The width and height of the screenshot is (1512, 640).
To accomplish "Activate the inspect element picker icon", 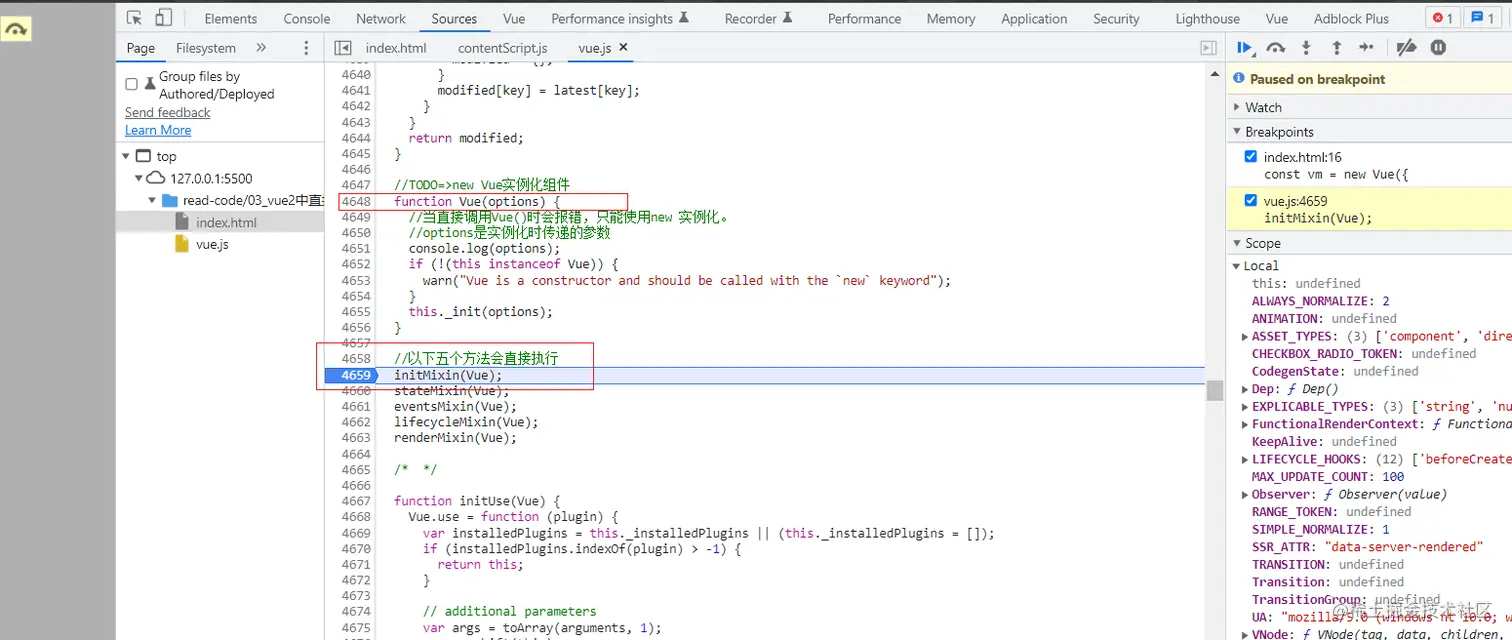I will pos(135,18).
